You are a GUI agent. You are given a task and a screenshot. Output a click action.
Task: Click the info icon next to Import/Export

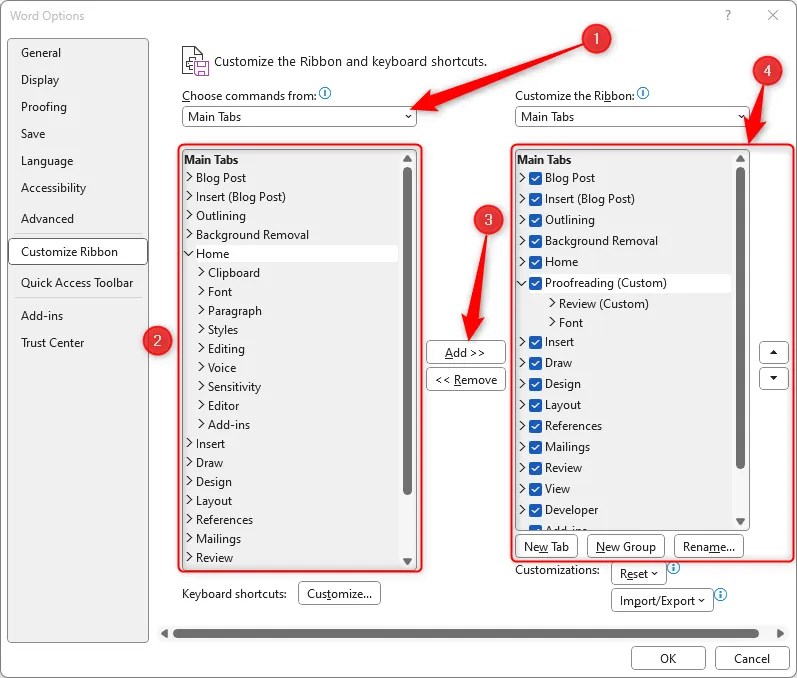click(x=721, y=594)
